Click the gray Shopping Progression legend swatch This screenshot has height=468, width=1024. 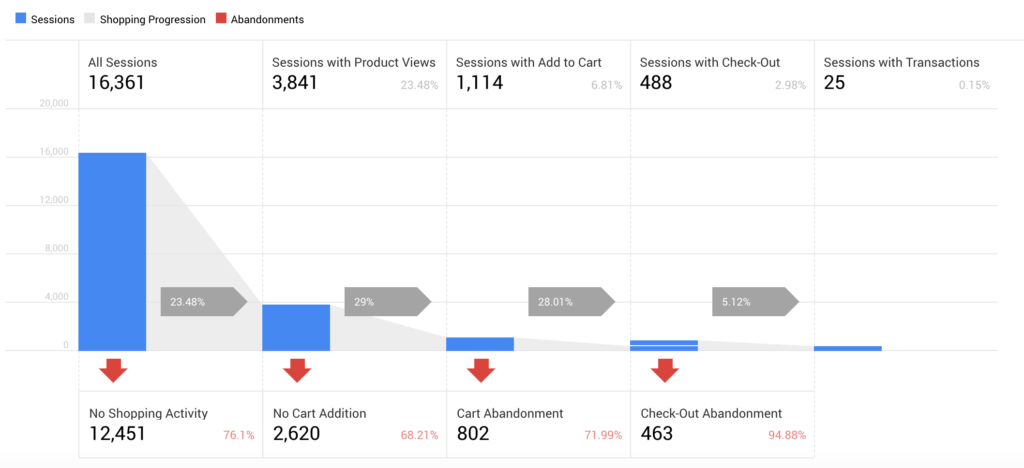[88, 19]
